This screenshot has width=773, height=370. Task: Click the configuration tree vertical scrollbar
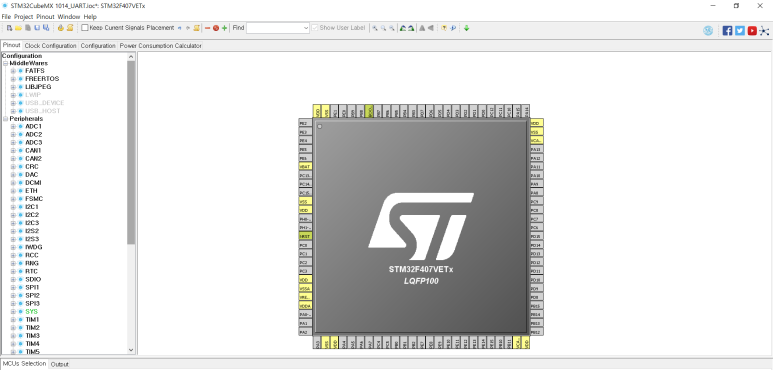coord(131,203)
